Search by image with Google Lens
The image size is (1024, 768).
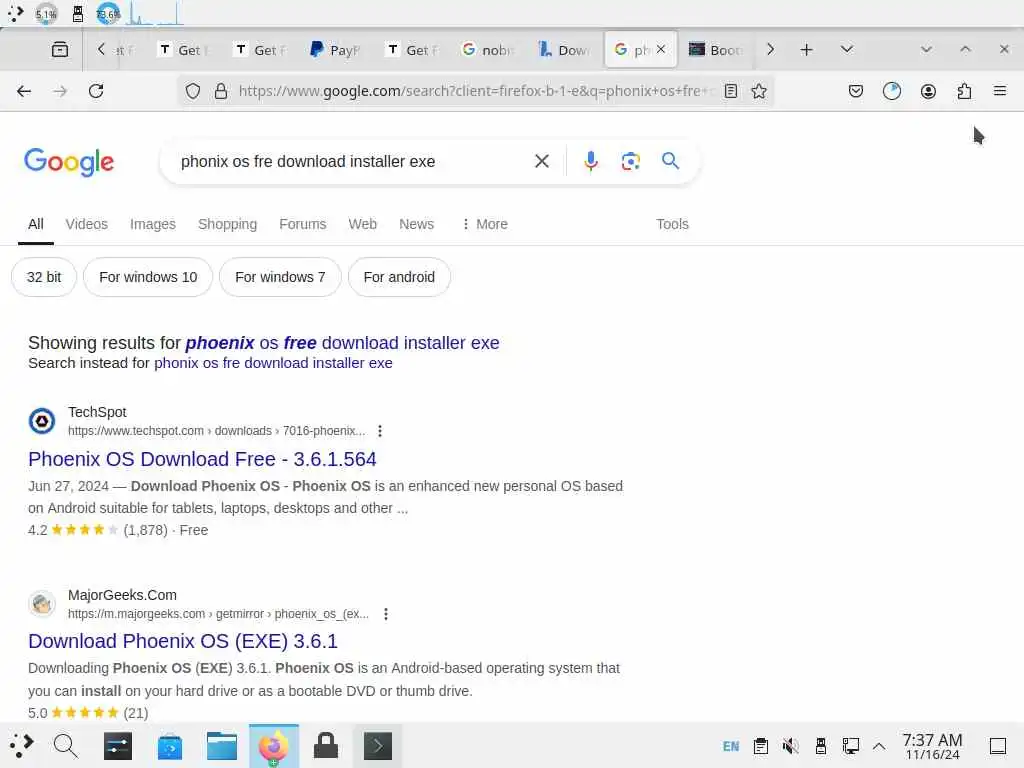(x=630, y=161)
